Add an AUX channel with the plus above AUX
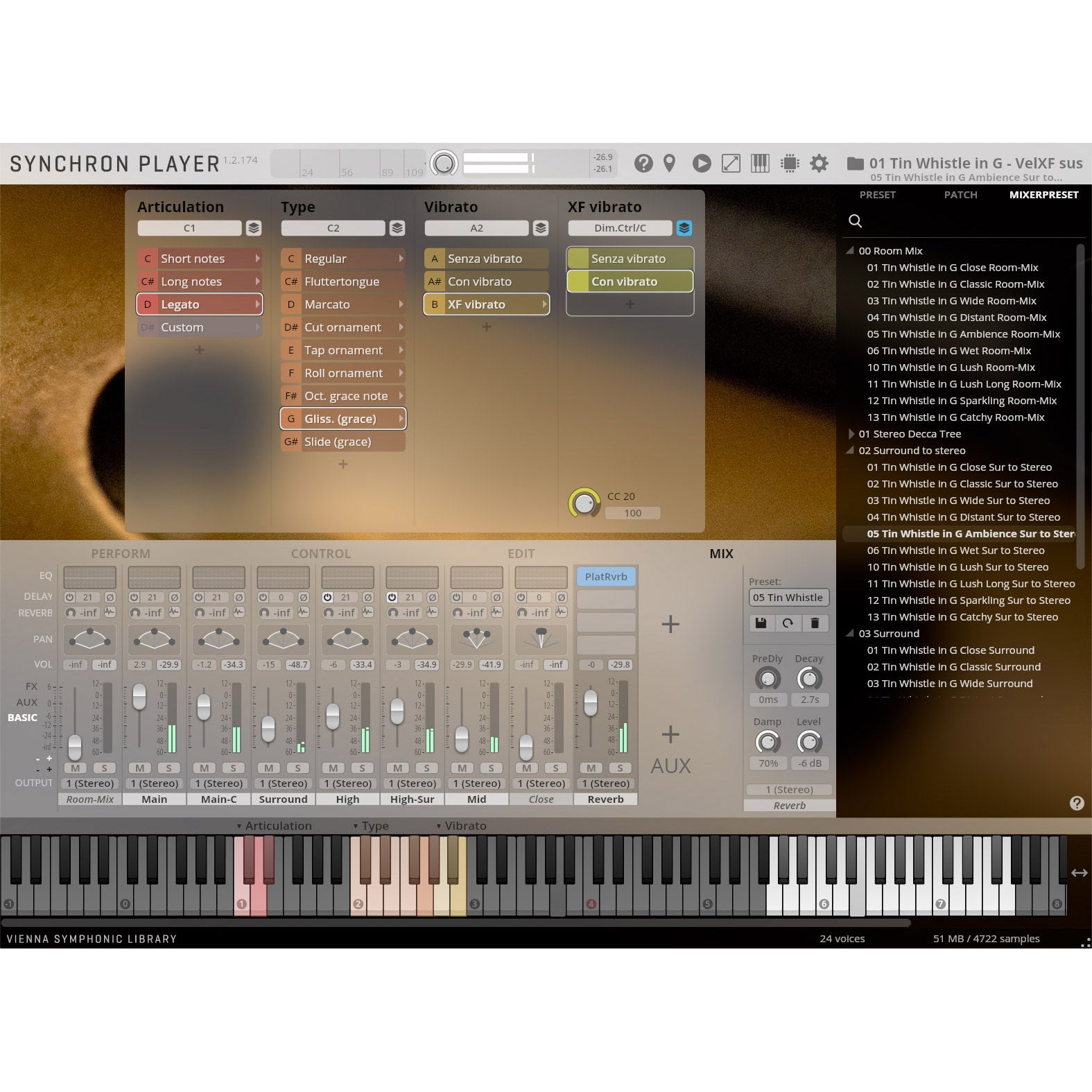Screen dimensions: 1092x1092 click(x=670, y=734)
